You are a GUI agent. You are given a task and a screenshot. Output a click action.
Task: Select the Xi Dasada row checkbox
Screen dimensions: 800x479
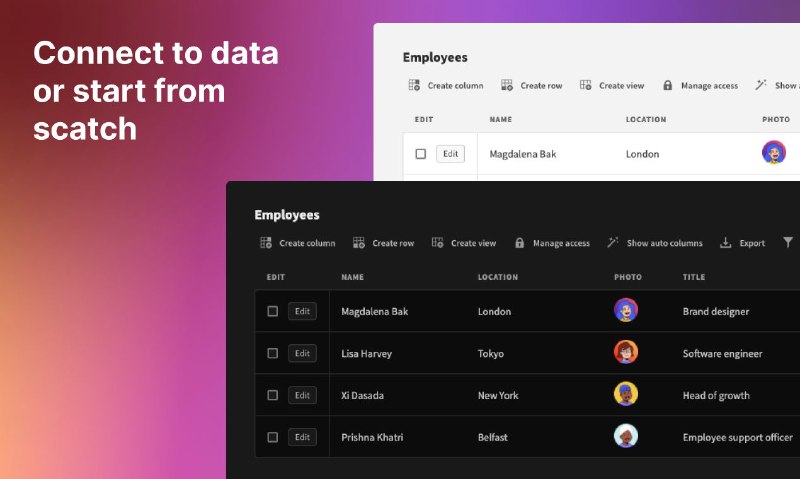(x=272, y=395)
